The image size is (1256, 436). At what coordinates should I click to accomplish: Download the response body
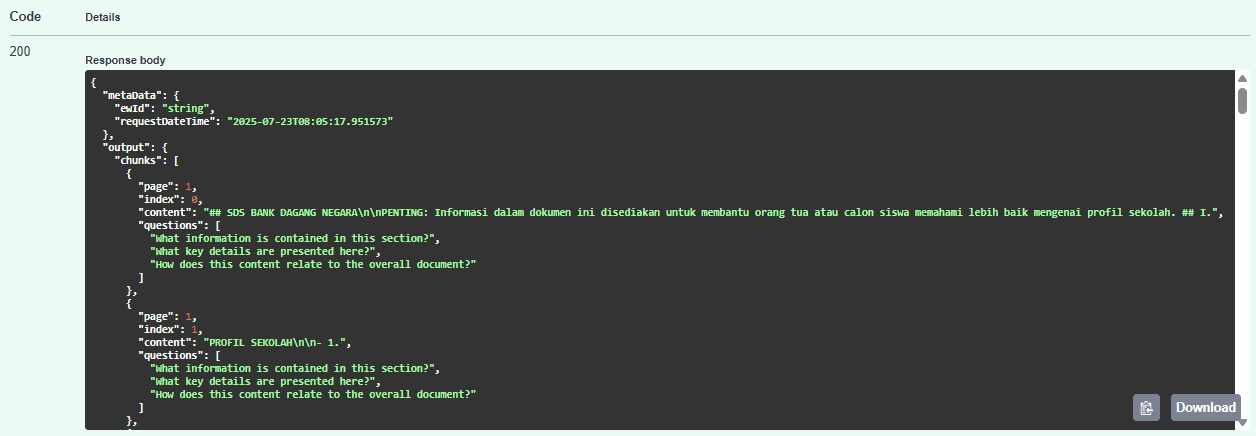[1205, 408]
